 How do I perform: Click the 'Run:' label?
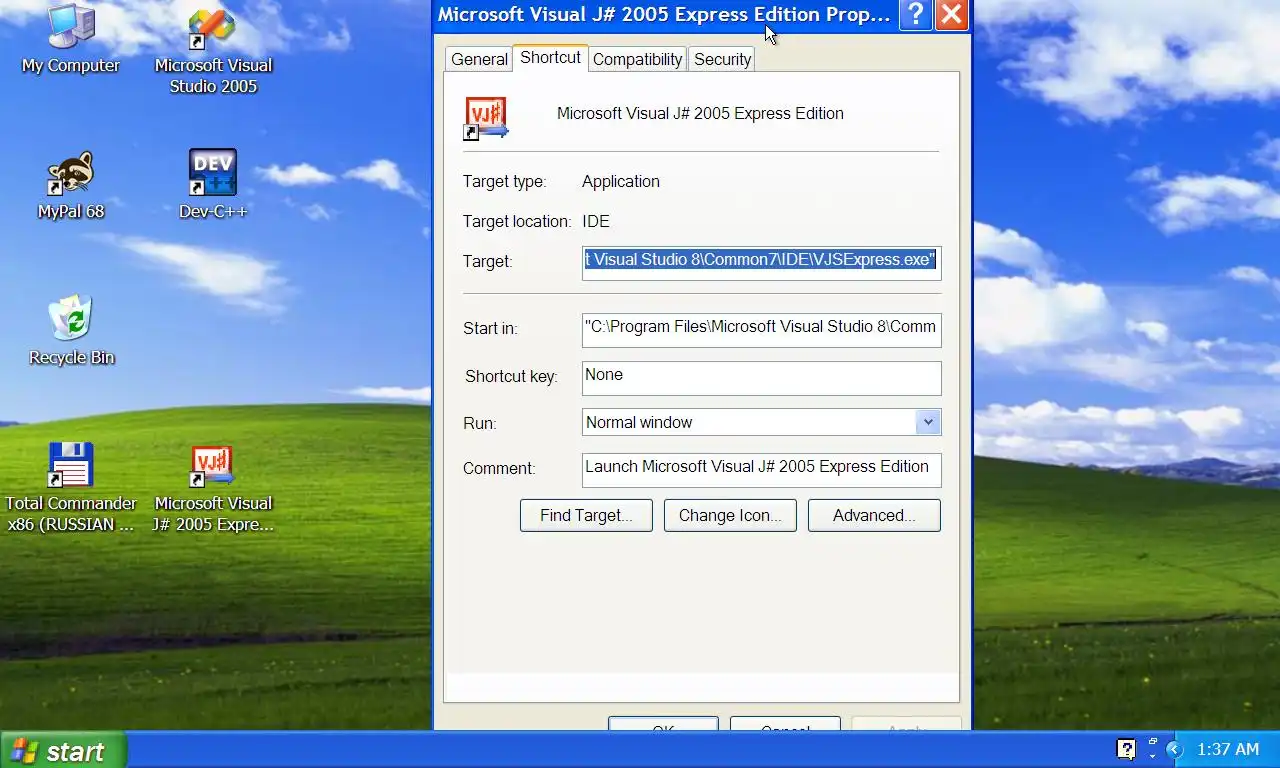tap(479, 423)
